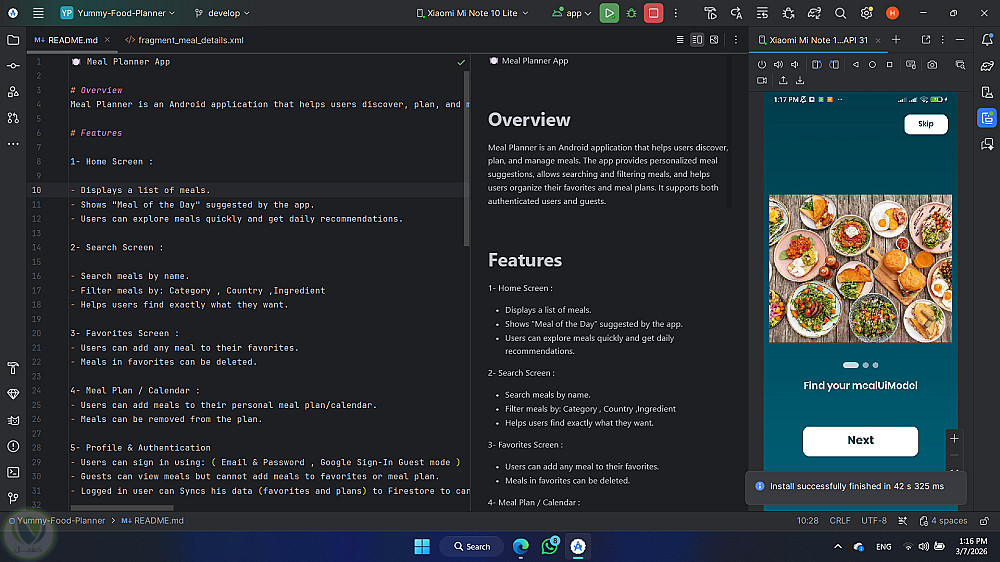1000x562 pixels.
Task: Open IDE settings gear icon
Action: pyautogui.click(x=866, y=13)
